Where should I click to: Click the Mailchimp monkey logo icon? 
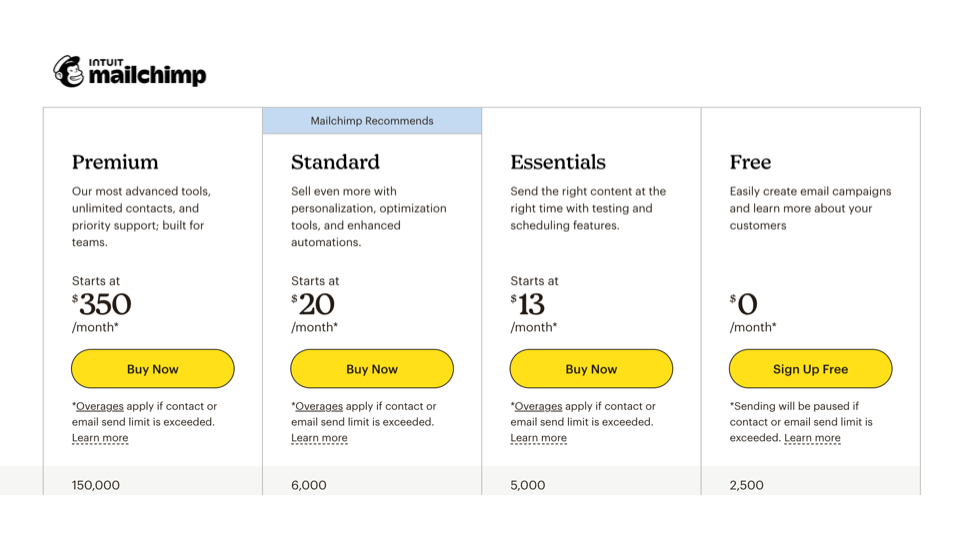click(68, 71)
